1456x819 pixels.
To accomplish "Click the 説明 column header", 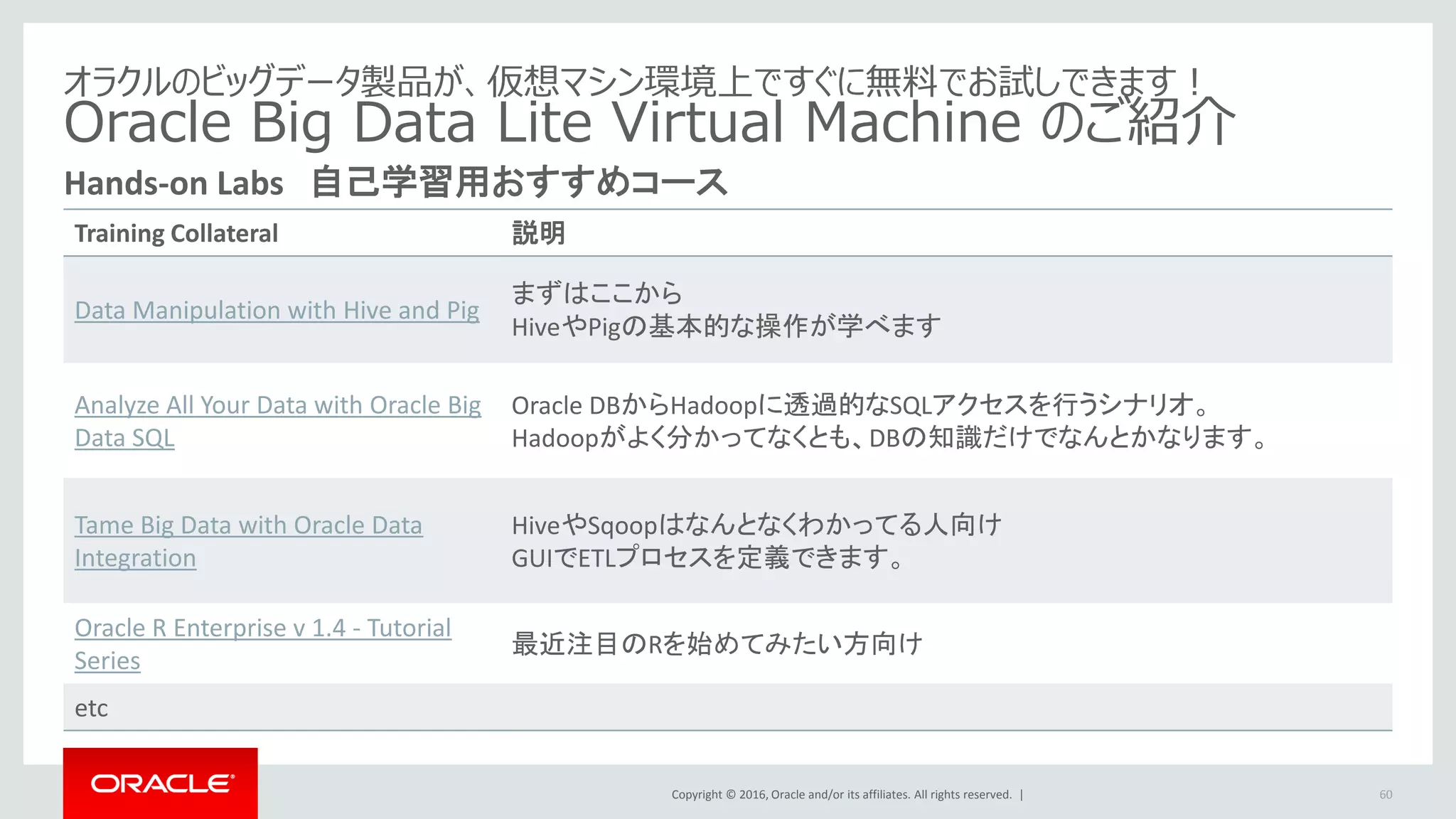I will click(538, 233).
